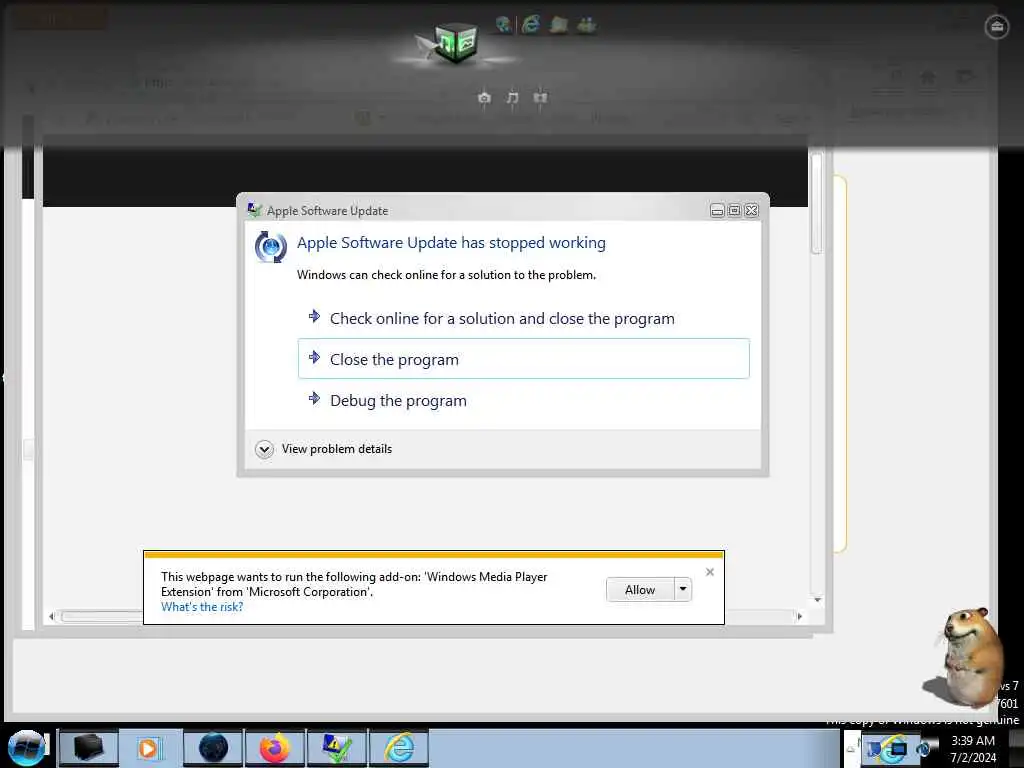The width and height of the screenshot is (1024, 768).
Task: Choose Debug the program option
Action: [523, 400]
